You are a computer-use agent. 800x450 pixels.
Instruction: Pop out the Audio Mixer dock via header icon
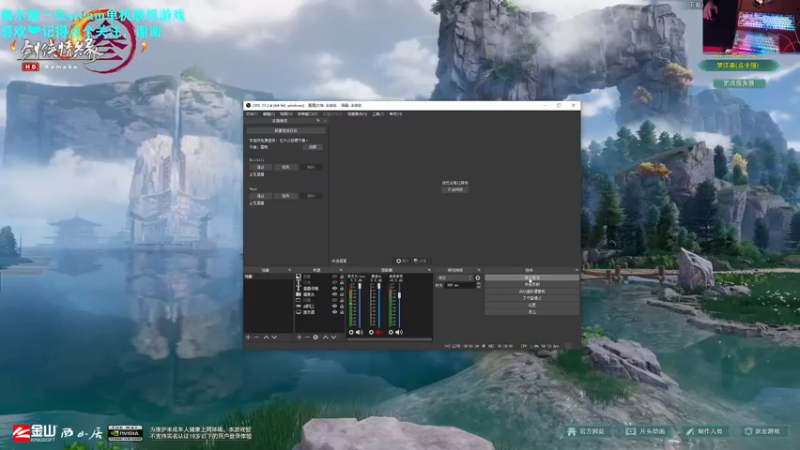pos(429,270)
